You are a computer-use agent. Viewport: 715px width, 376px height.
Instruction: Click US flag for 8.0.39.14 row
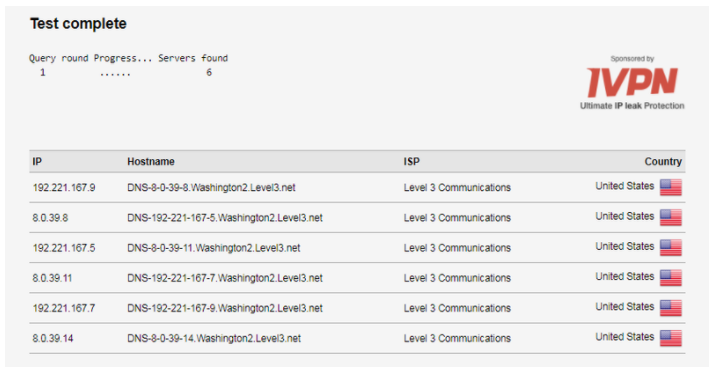pos(671,338)
